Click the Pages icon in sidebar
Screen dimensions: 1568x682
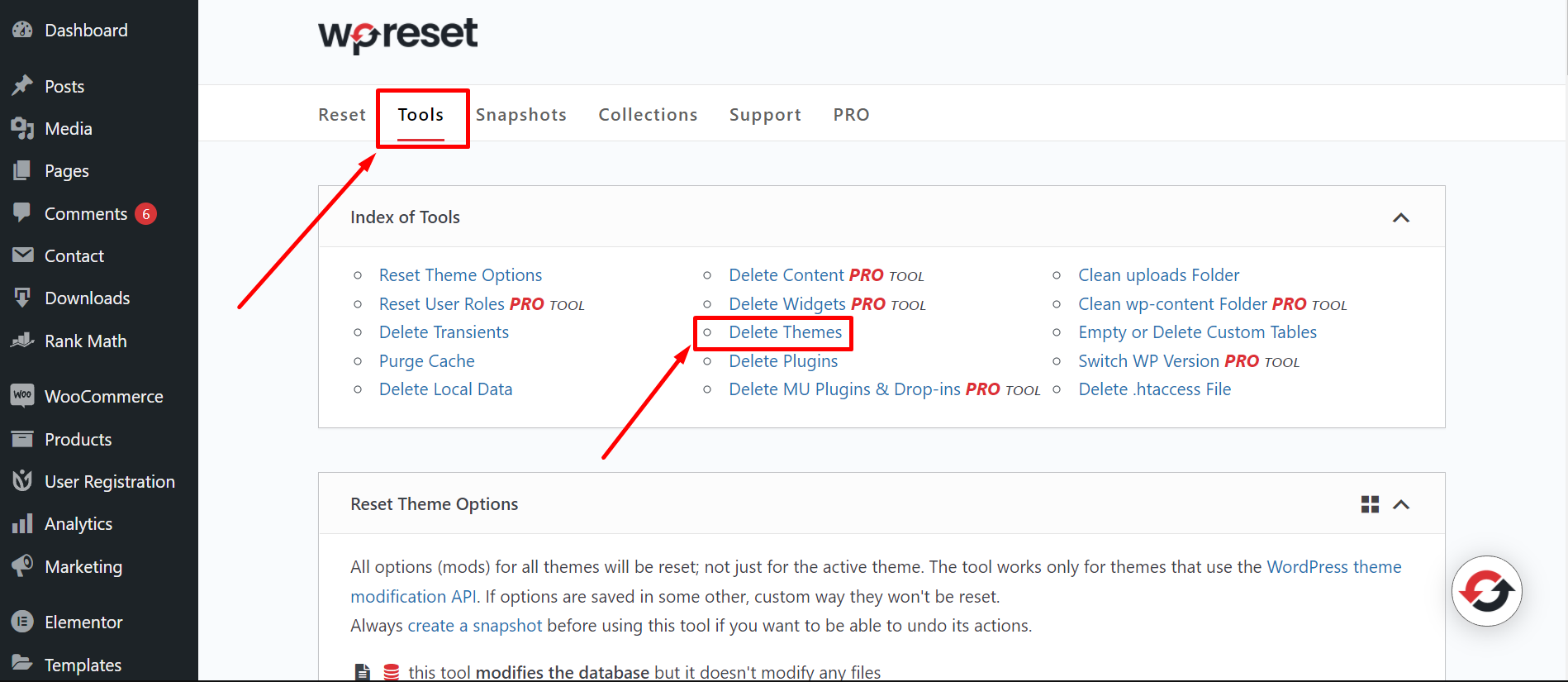click(22, 170)
